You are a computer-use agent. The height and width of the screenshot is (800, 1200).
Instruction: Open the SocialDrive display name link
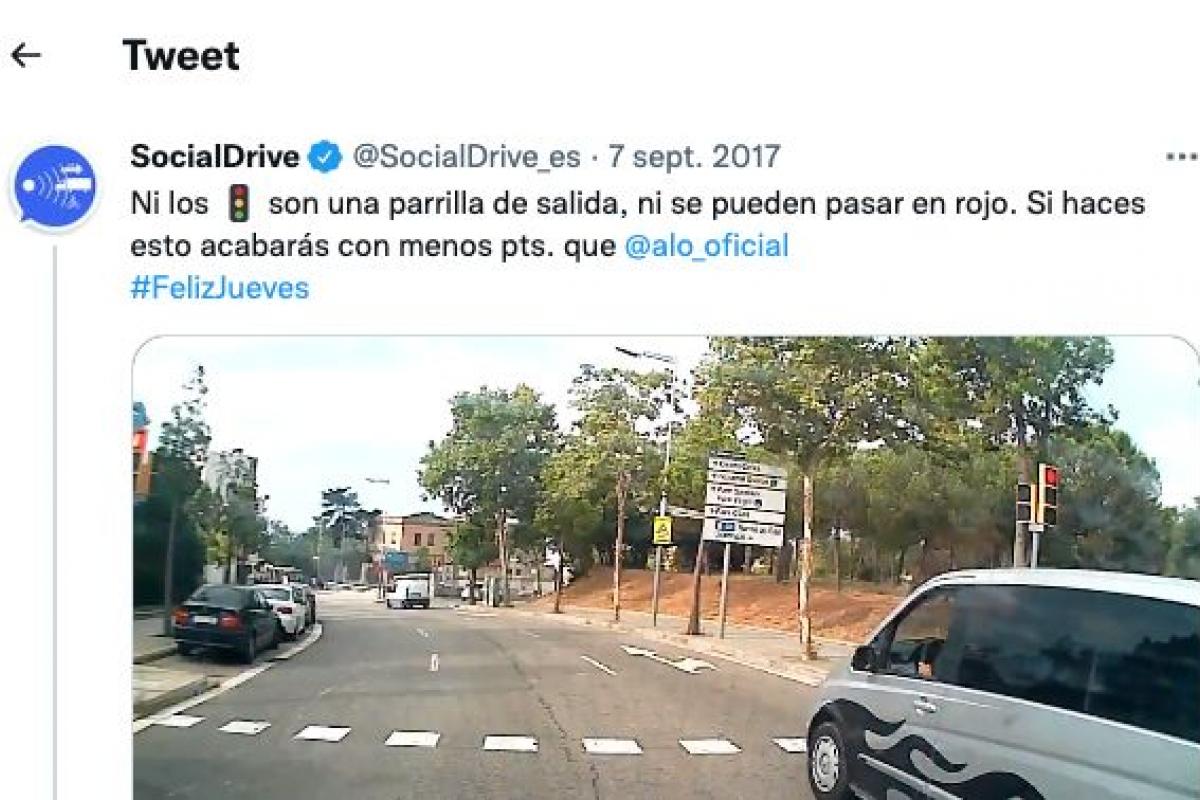(x=215, y=157)
